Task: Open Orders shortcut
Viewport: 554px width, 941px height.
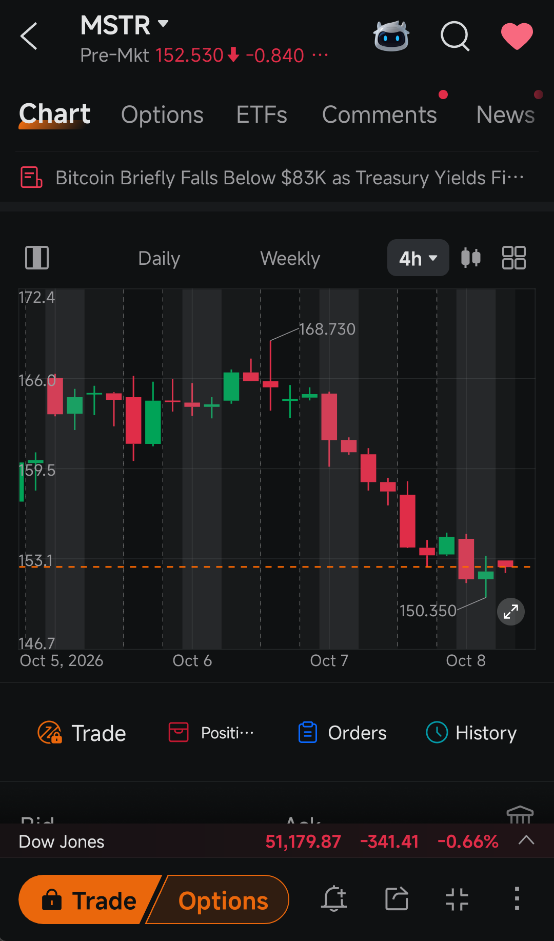Action: coord(342,733)
